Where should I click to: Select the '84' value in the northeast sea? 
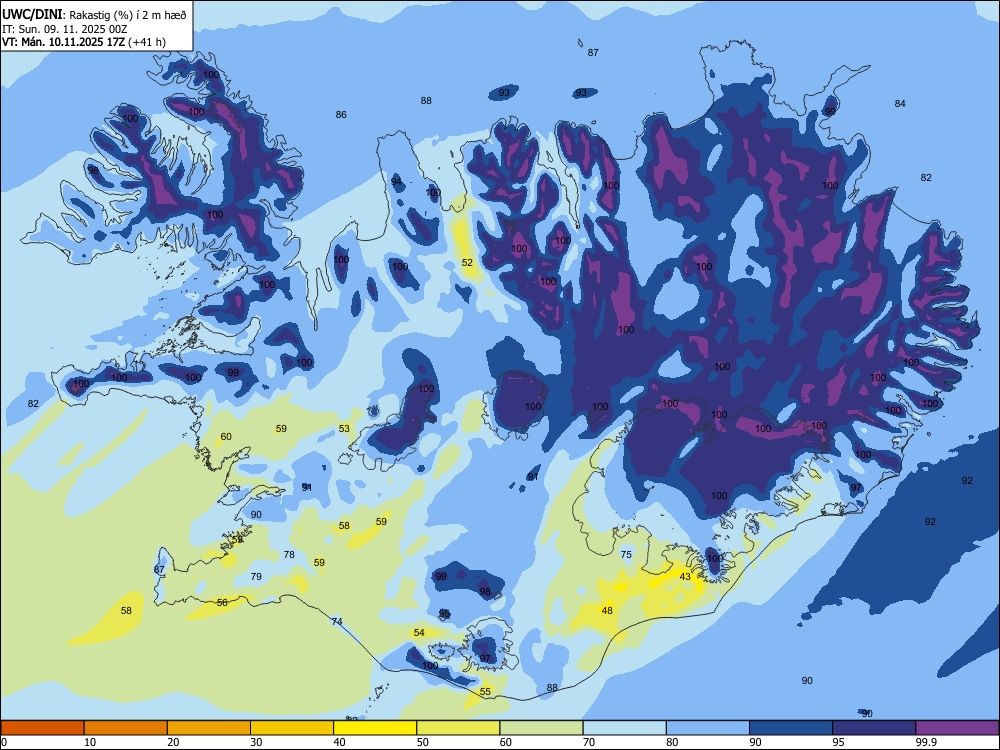point(900,103)
